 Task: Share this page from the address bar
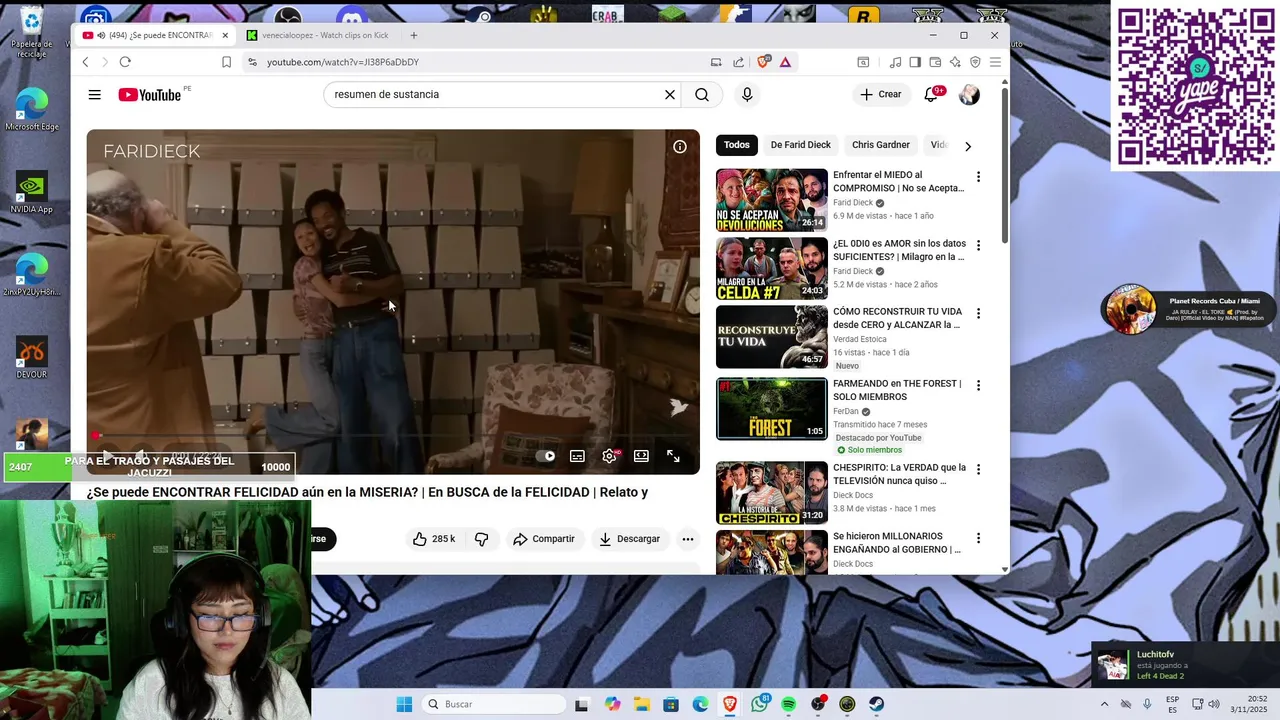[x=738, y=62]
